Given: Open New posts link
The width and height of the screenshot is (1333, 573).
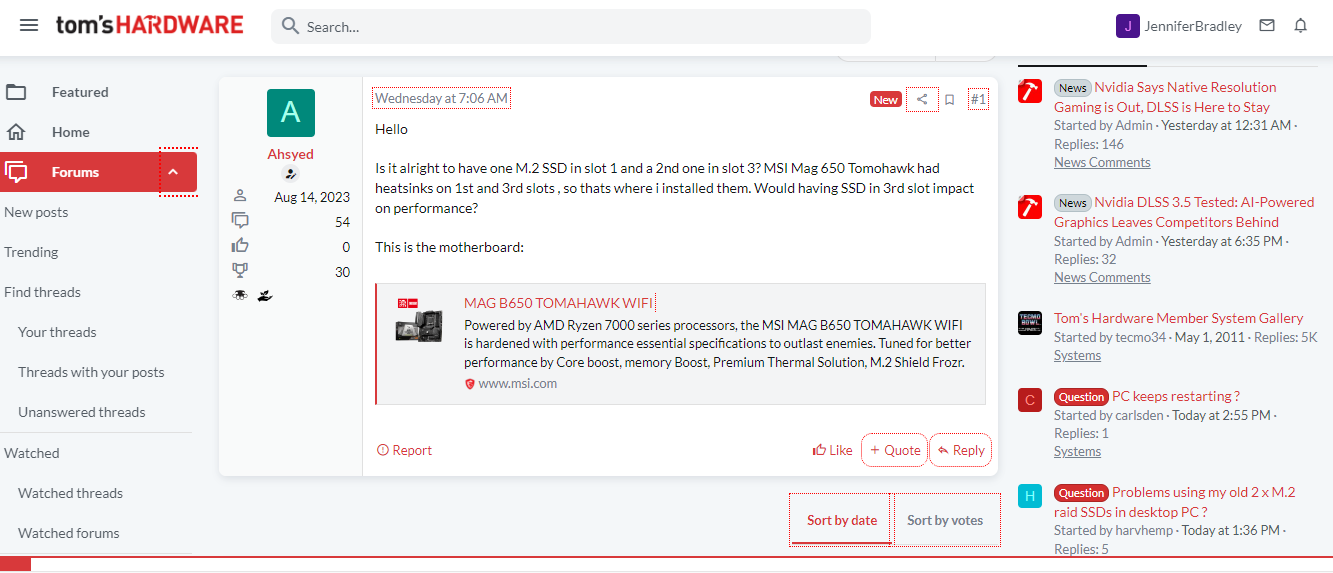Looking at the screenshot, I should point(36,212).
